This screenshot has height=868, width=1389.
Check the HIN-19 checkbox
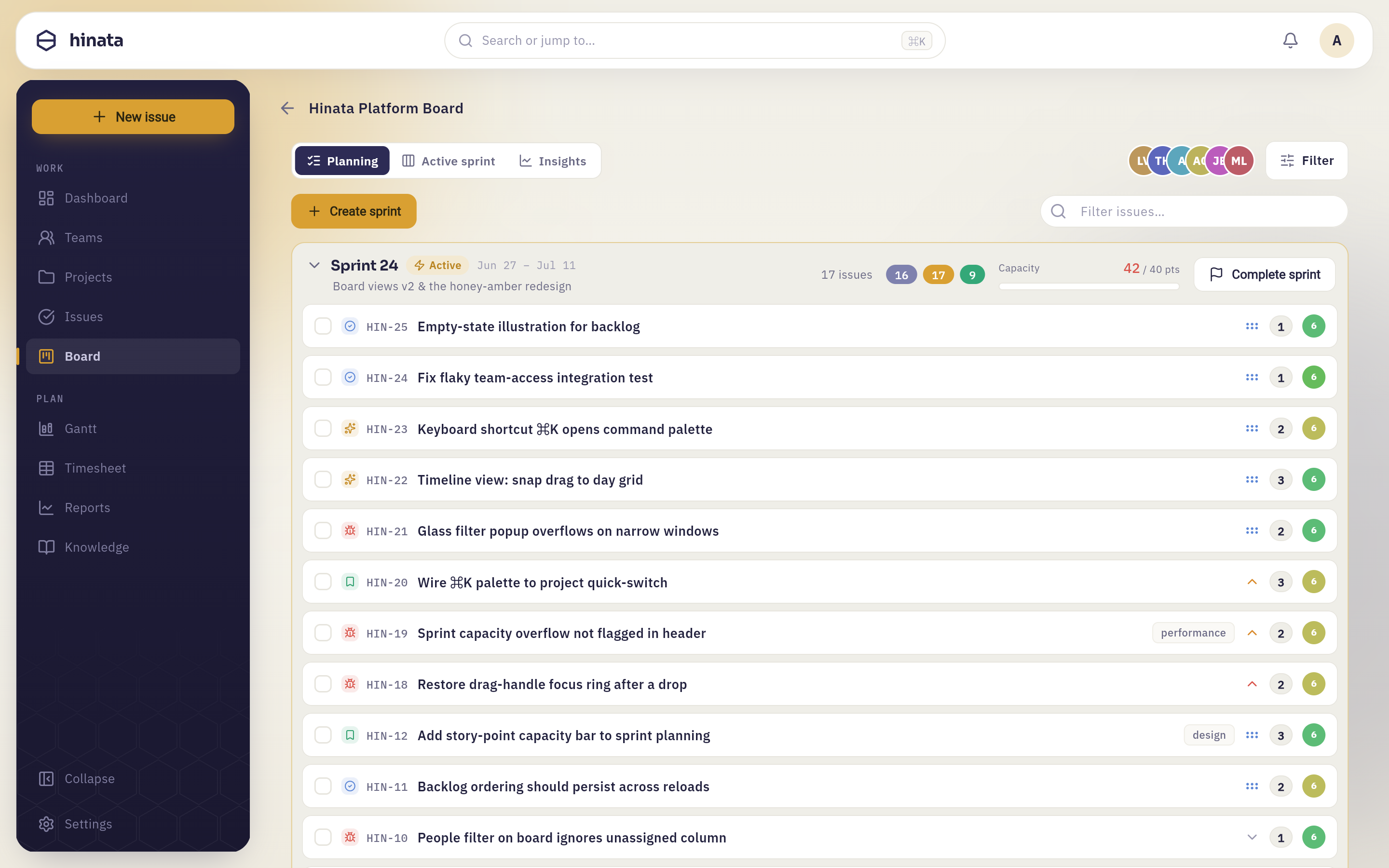coord(323,633)
